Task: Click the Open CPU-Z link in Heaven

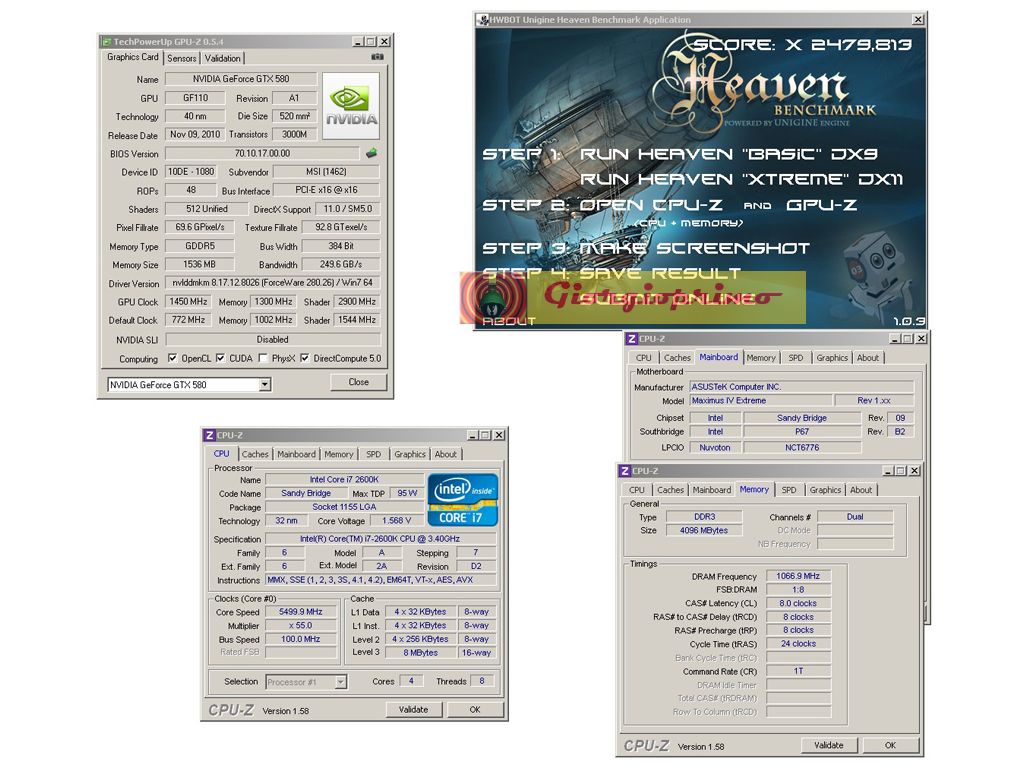Action: [x=651, y=205]
